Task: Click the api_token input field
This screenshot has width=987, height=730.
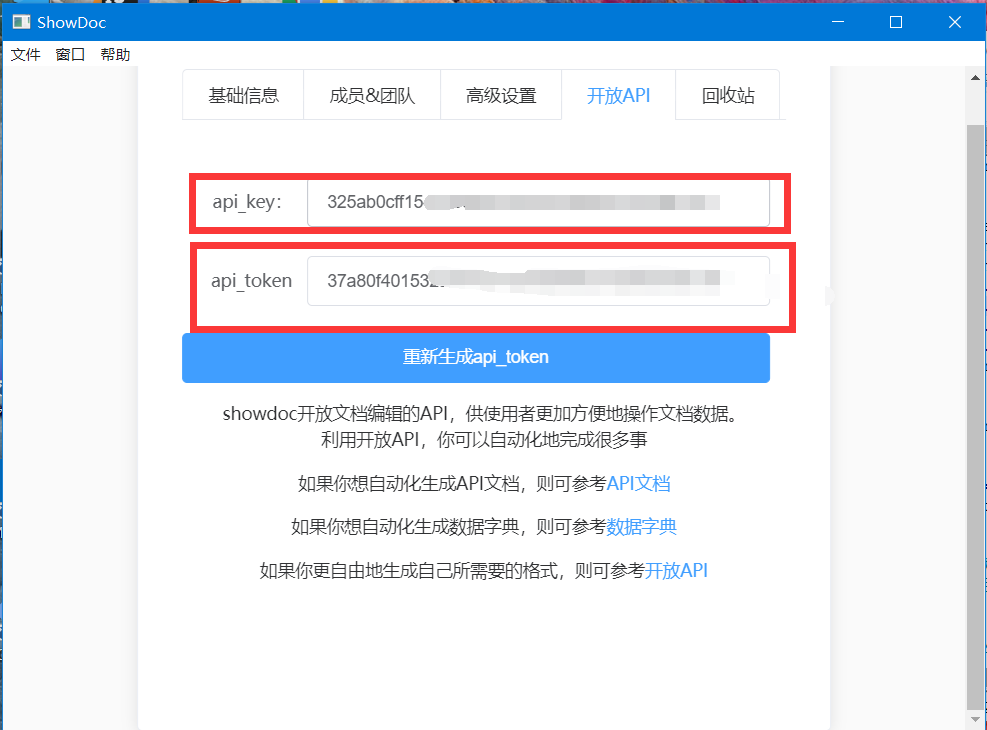Action: 538,281
